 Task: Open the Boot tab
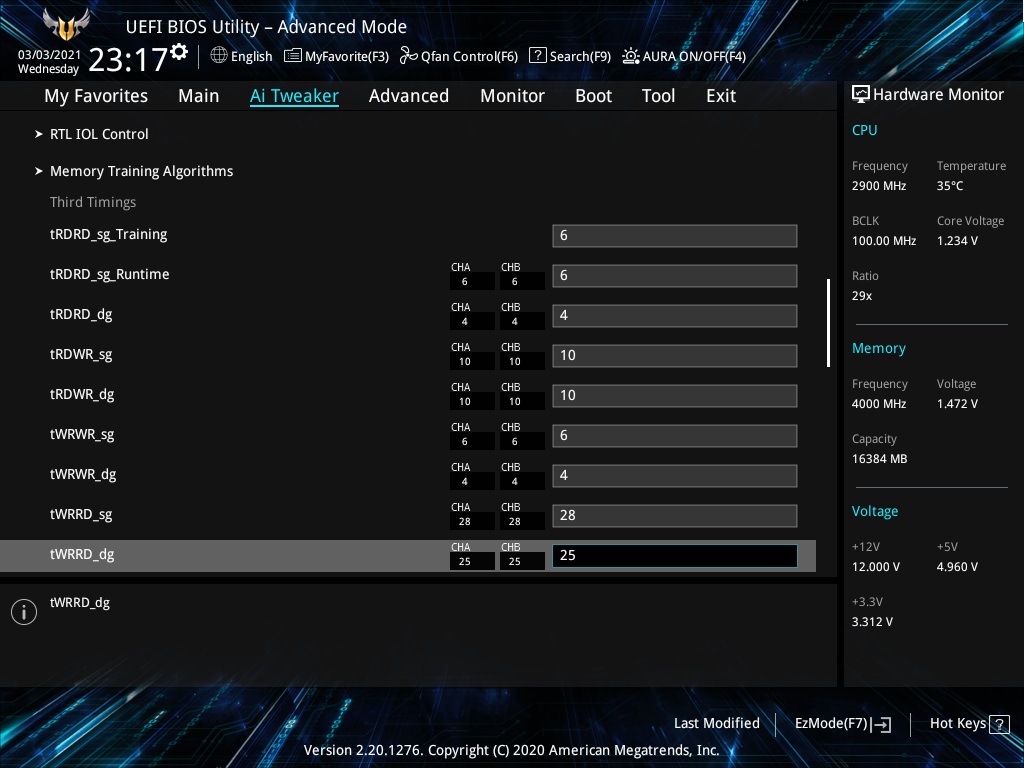[594, 96]
